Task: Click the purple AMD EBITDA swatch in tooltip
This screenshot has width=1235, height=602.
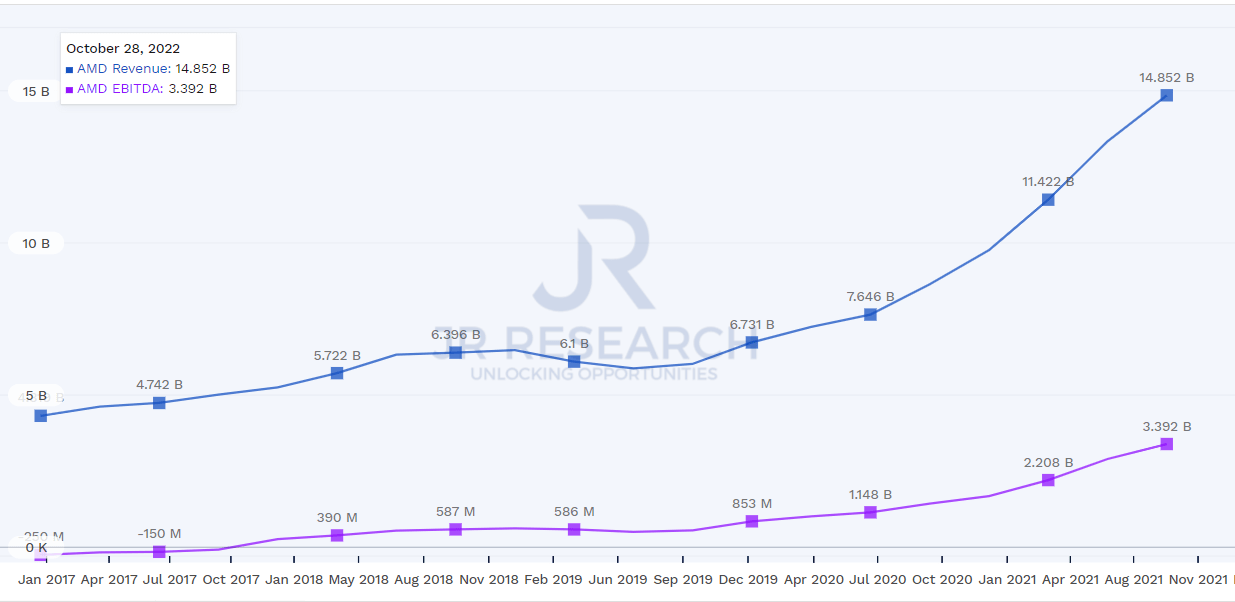Action: (69, 90)
